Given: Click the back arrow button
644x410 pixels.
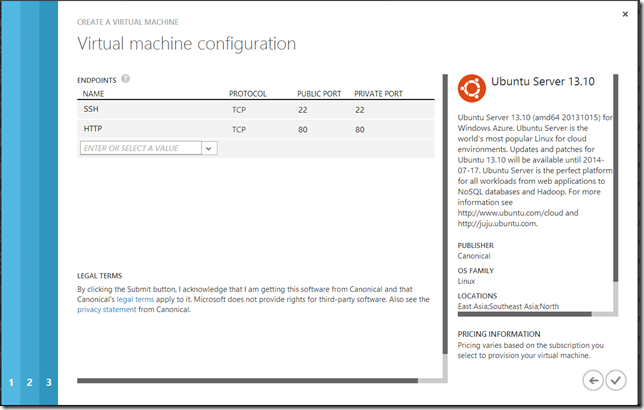Looking at the screenshot, I should 593,380.
